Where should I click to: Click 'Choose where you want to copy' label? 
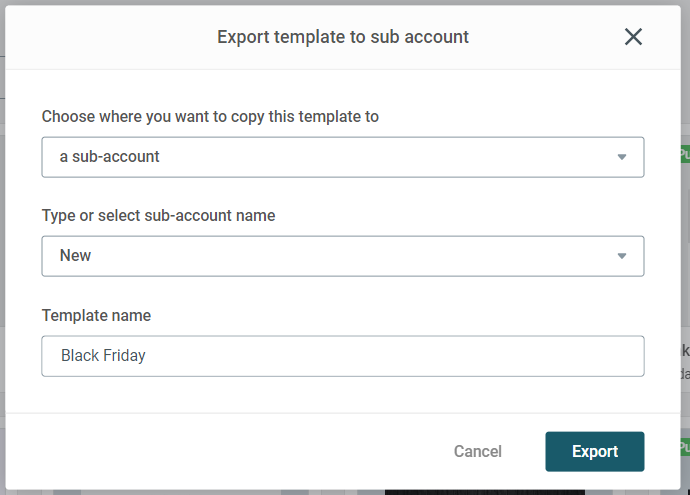click(210, 117)
